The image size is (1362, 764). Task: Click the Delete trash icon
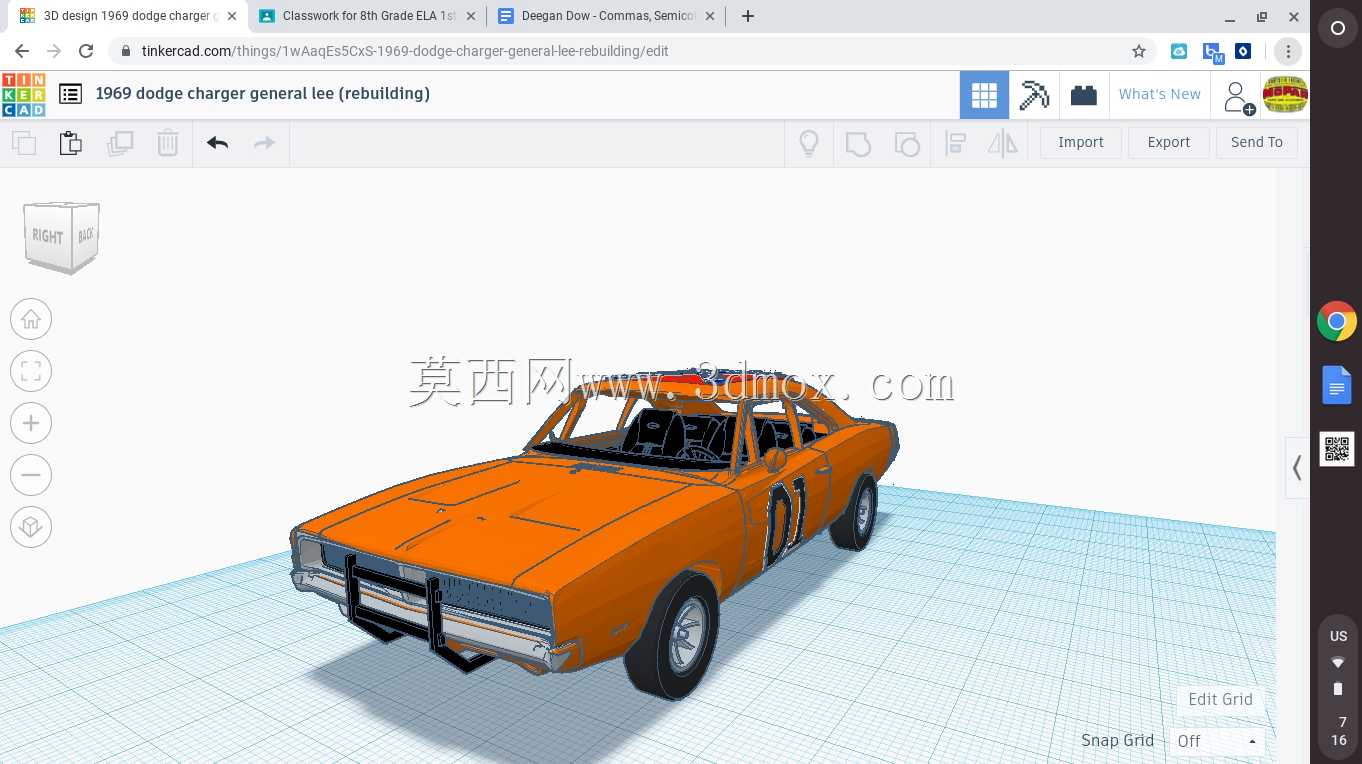coord(168,143)
